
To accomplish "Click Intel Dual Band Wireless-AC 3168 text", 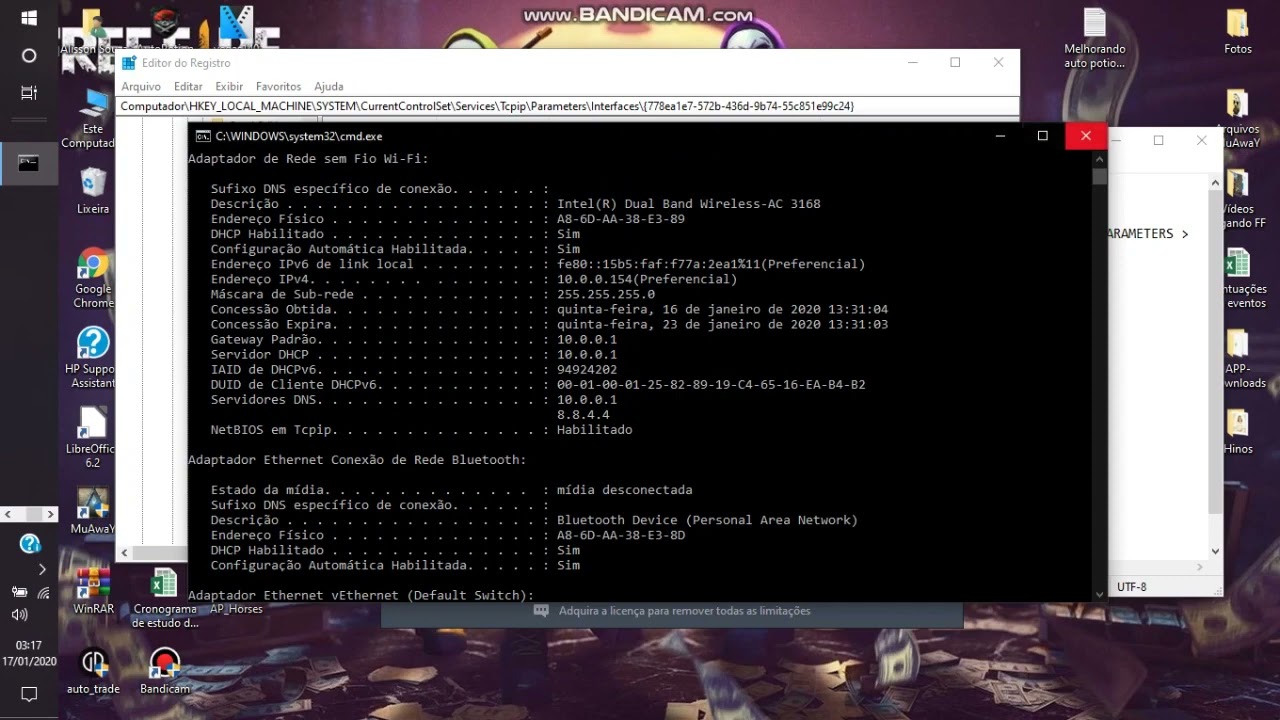I will tap(689, 204).
